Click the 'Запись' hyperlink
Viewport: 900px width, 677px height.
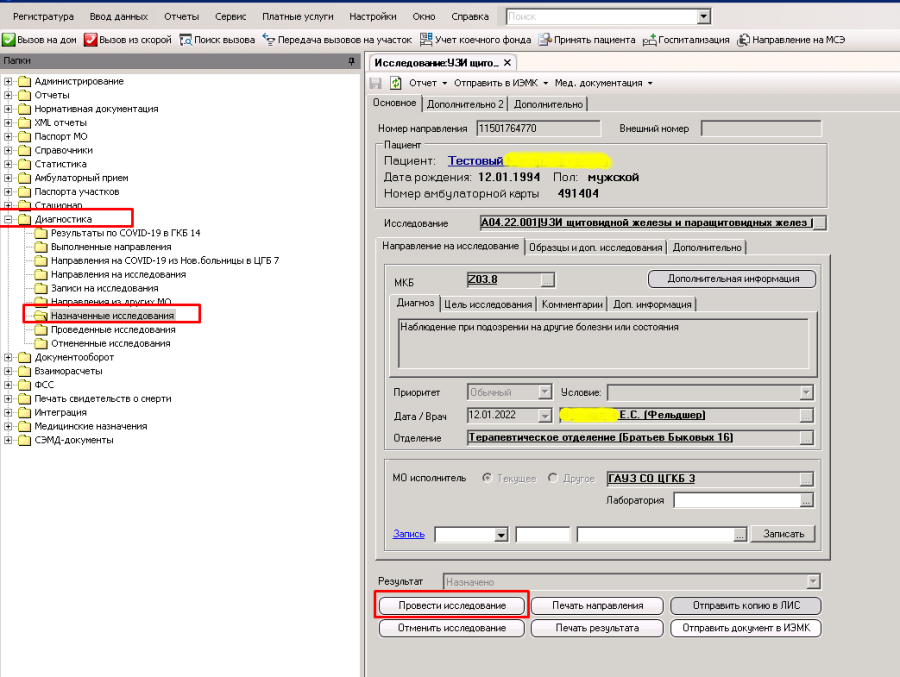coord(409,534)
